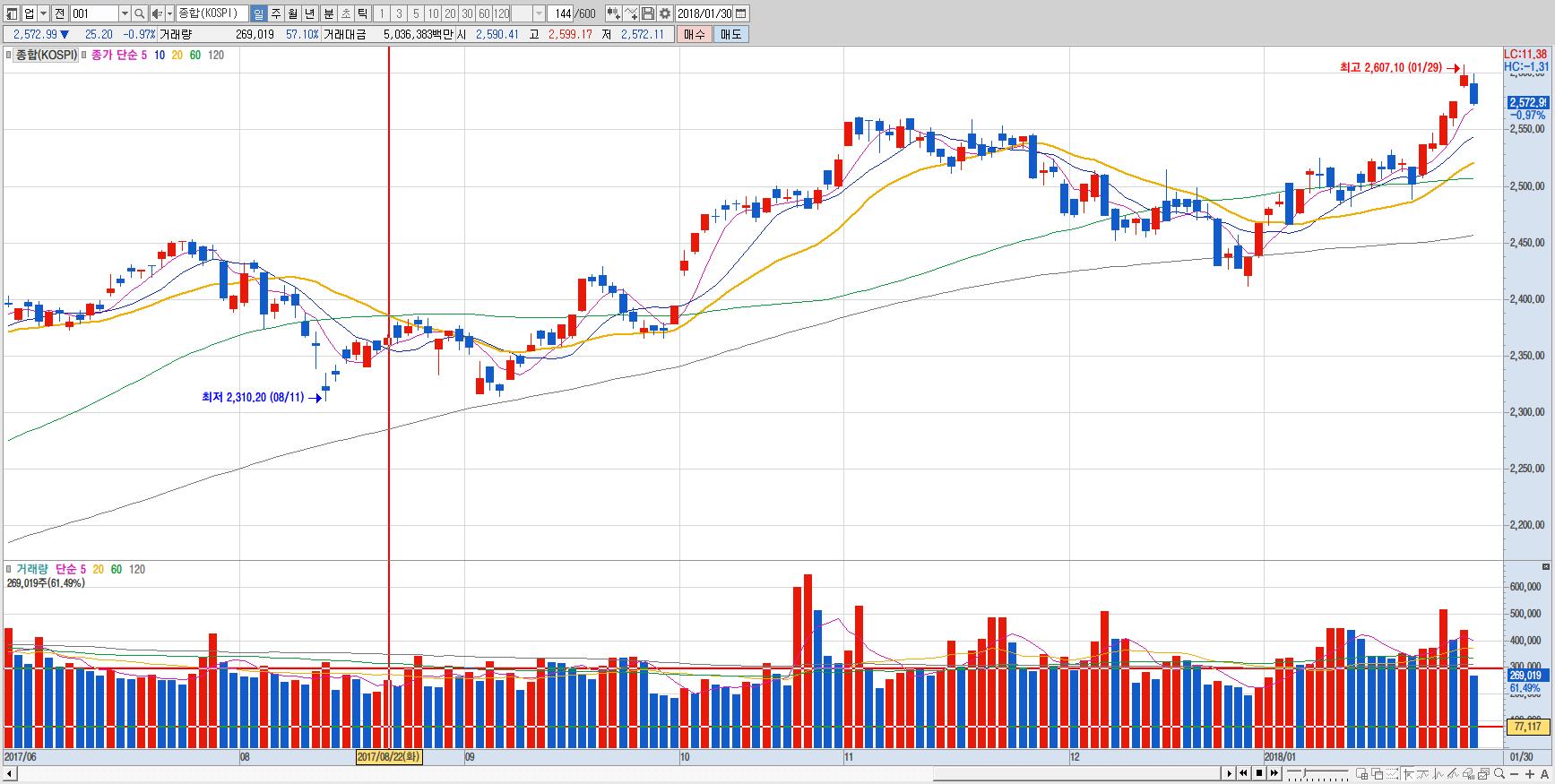Viewport: 1555px width, 784px height.
Task: Click the plus icon to enlarge chart
Action: tap(1529, 774)
